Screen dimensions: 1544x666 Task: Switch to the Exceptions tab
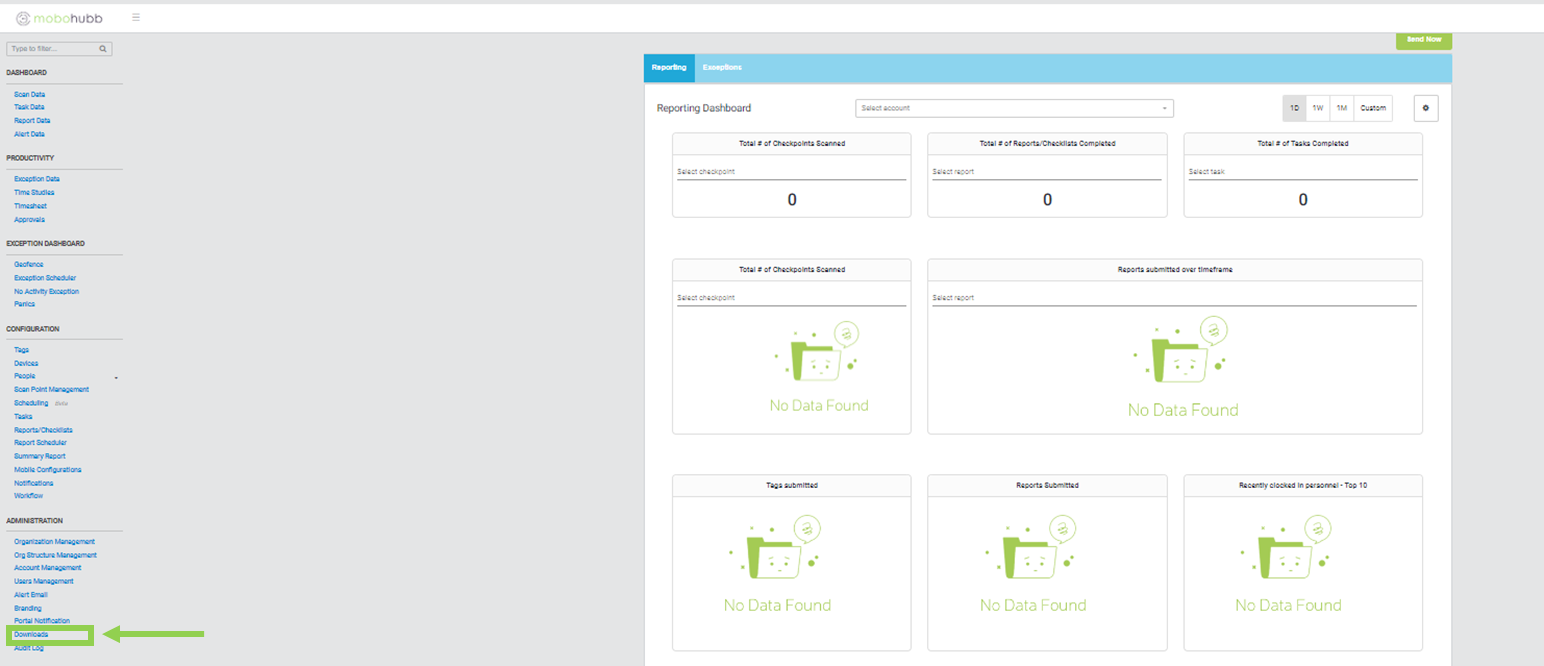tap(722, 68)
